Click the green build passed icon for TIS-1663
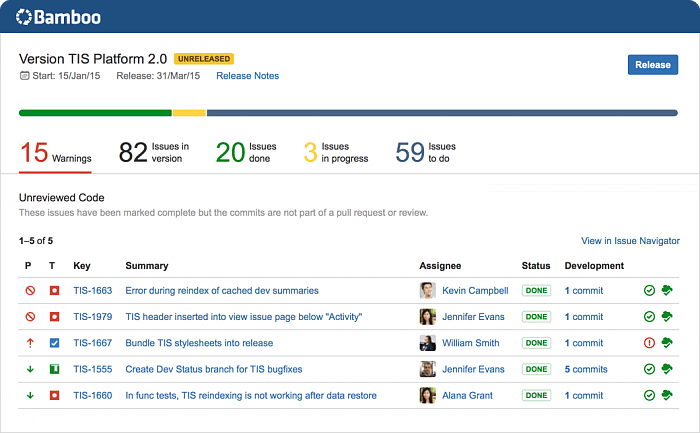The image size is (700, 433). point(649,291)
